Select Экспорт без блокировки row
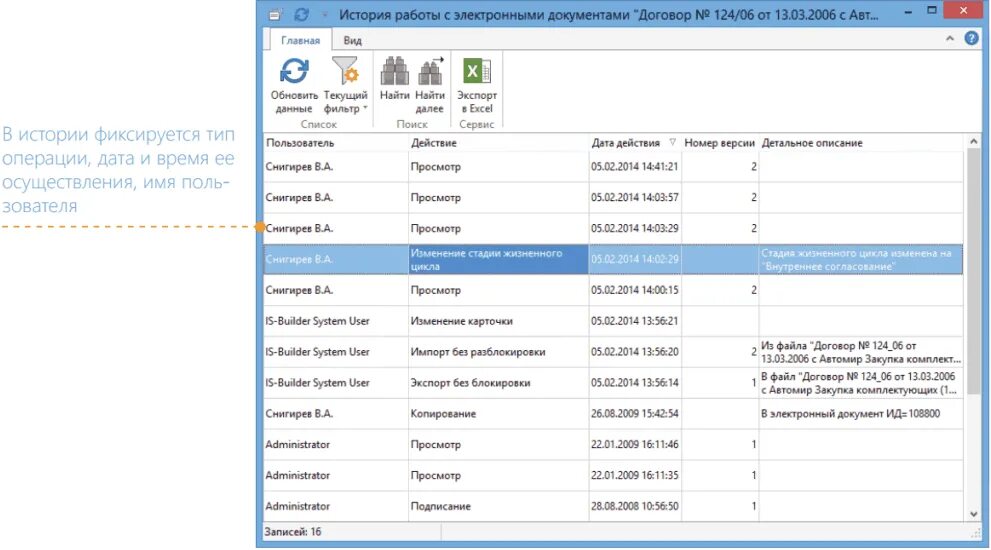Viewport: 991px width, 550px height. click(613, 383)
